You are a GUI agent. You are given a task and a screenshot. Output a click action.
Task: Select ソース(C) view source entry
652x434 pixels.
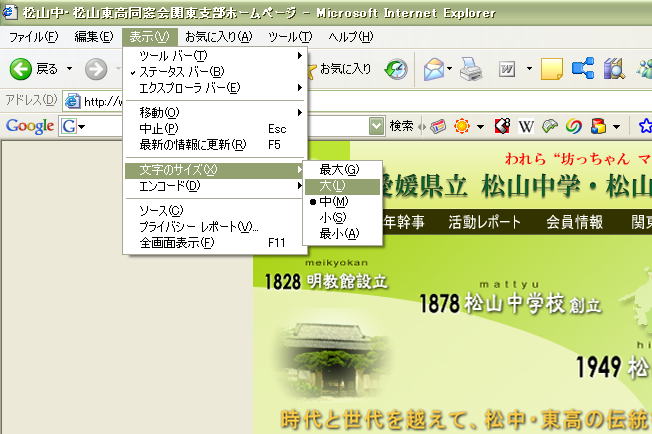215,211
